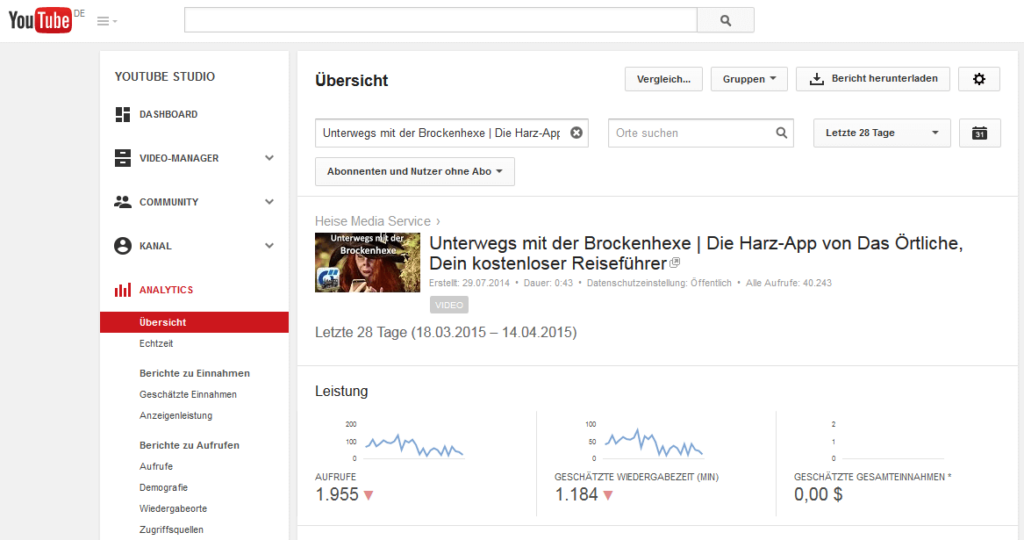Click magnifier icon in Orte suchen field
Viewport: 1024px width, 540px height.
[781, 133]
